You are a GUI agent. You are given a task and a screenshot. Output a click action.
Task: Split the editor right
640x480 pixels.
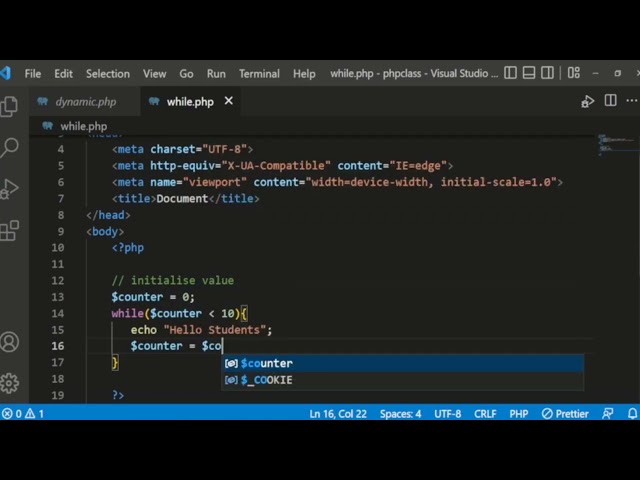[611, 100]
